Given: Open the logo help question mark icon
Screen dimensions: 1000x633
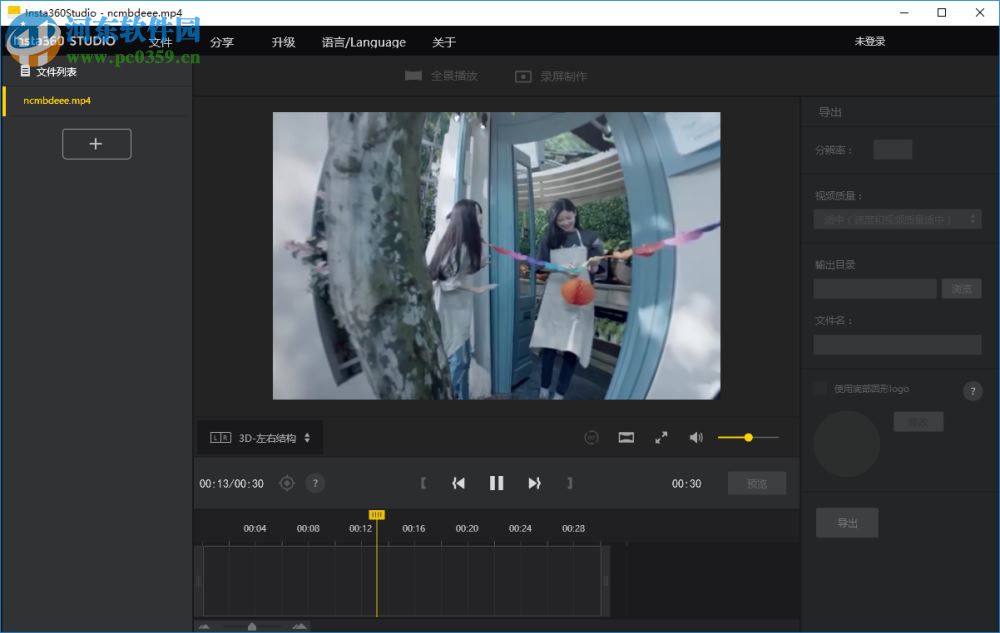Looking at the screenshot, I should point(972,391).
